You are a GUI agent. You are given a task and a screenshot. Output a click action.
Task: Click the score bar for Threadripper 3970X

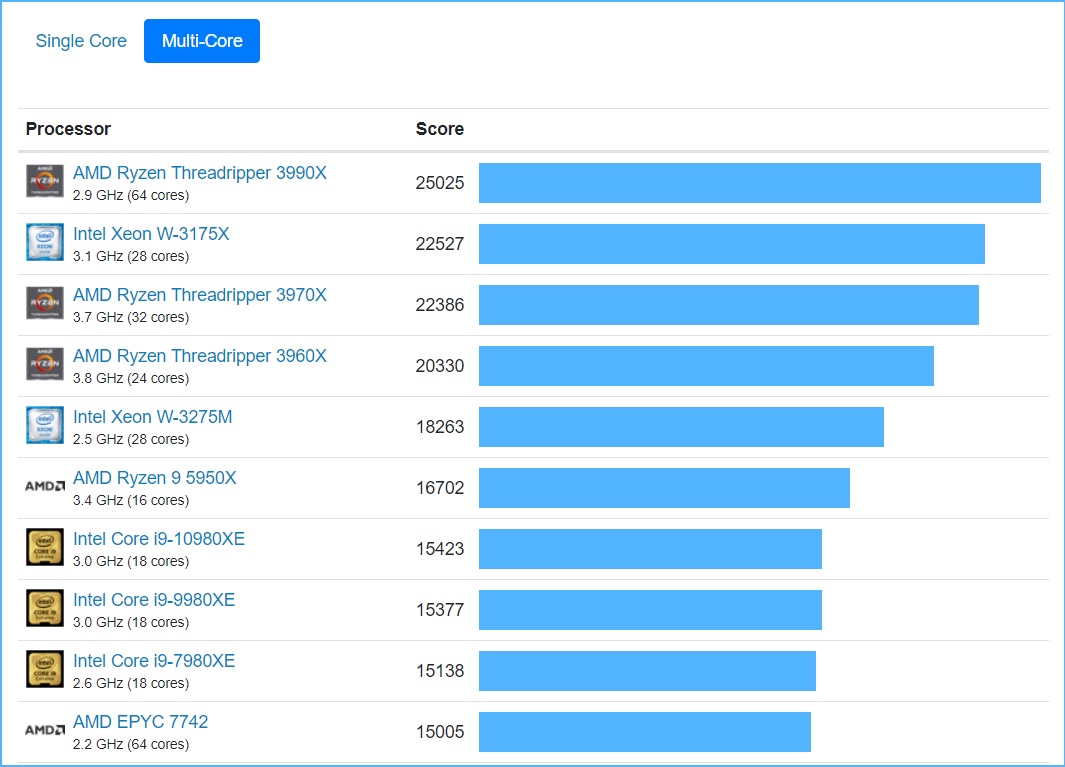pyautogui.click(x=729, y=305)
